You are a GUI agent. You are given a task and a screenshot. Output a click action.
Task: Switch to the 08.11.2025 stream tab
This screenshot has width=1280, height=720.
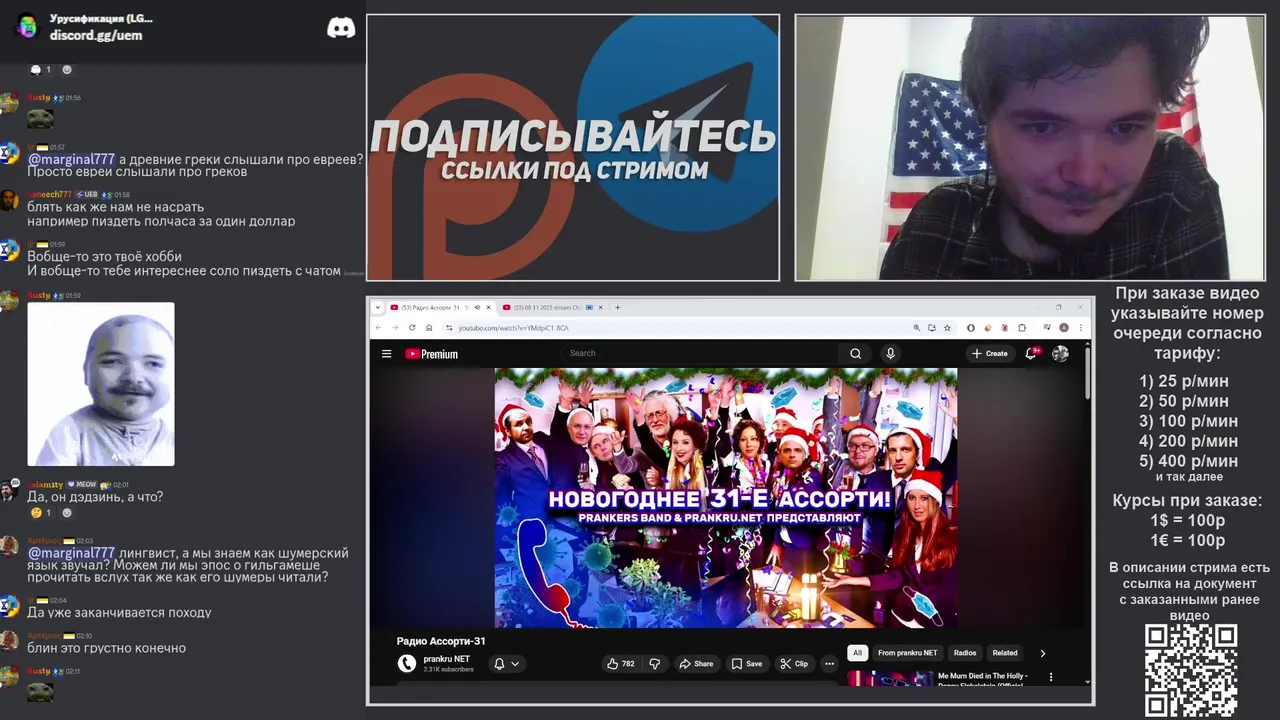coord(553,307)
